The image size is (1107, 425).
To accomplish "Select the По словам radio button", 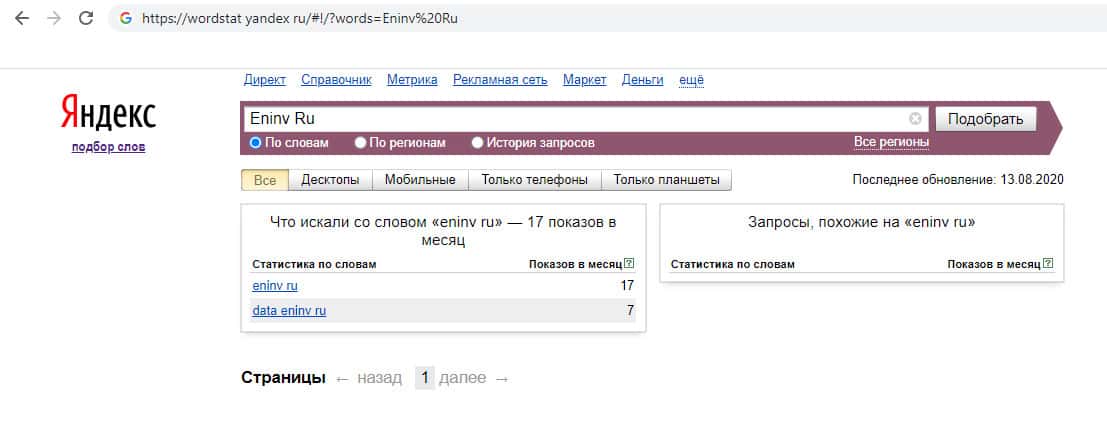I will tap(255, 143).
